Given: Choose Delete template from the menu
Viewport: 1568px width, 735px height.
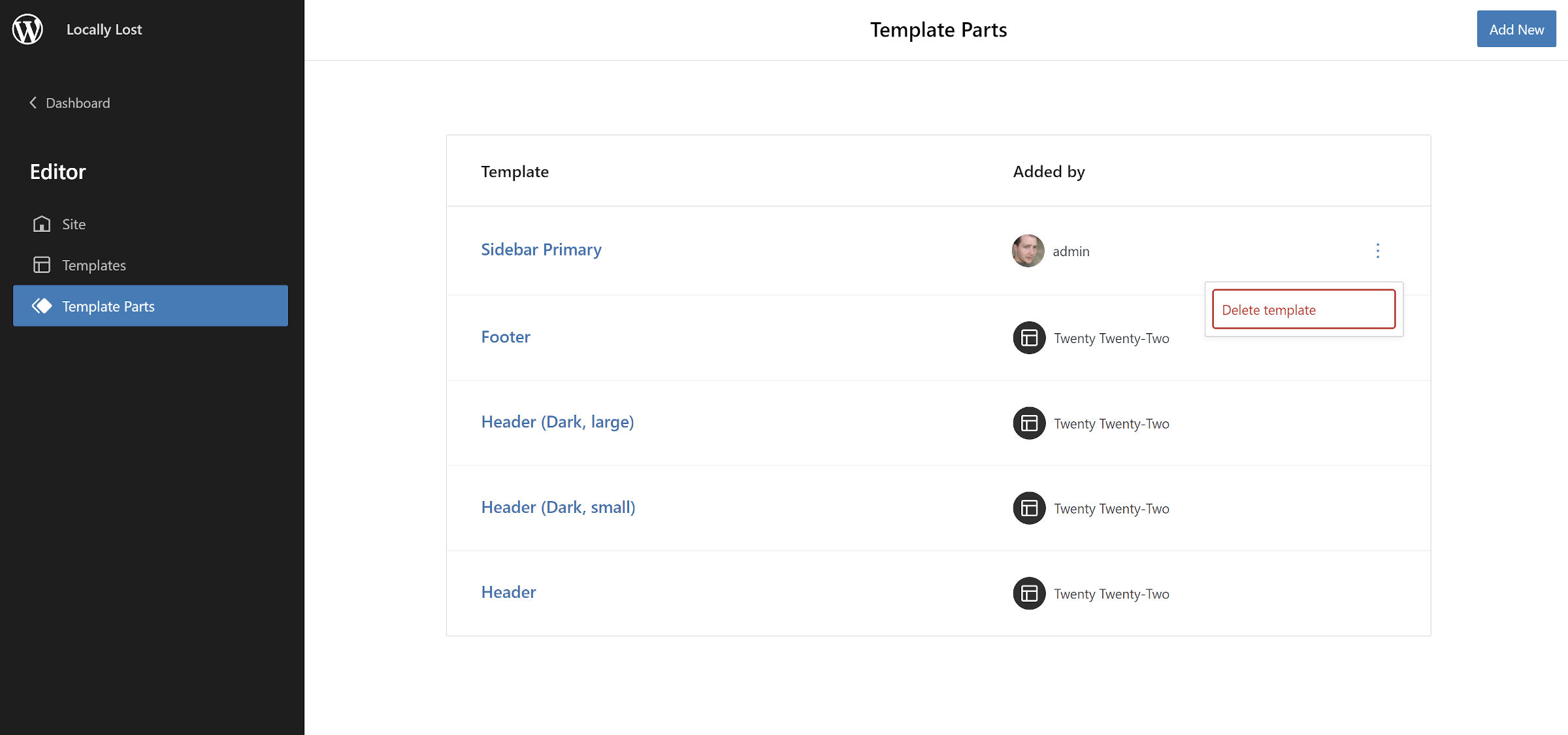Looking at the screenshot, I should point(1303,310).
